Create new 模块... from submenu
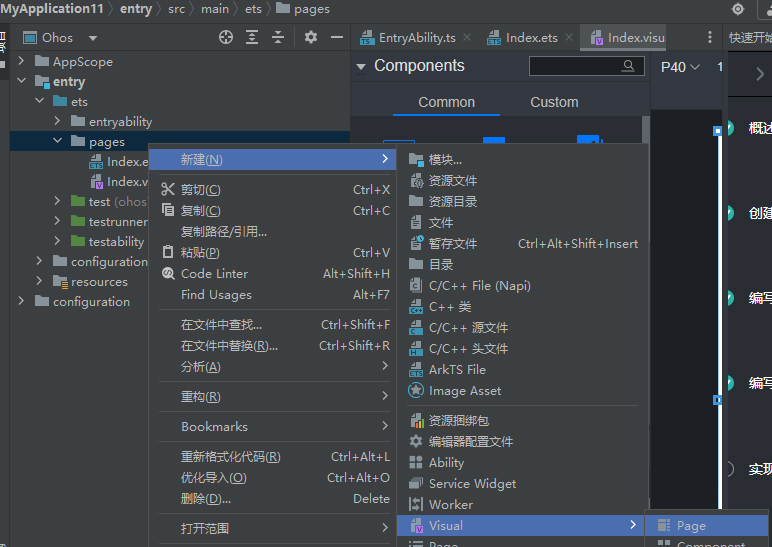The image size is (772, 547). (523, 160)
